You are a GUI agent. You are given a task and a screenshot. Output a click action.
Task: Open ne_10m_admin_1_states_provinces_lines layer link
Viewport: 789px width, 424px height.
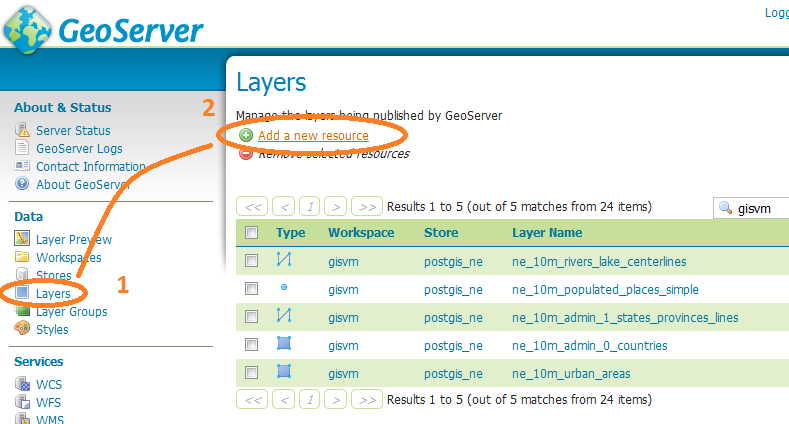pos(625,318)
